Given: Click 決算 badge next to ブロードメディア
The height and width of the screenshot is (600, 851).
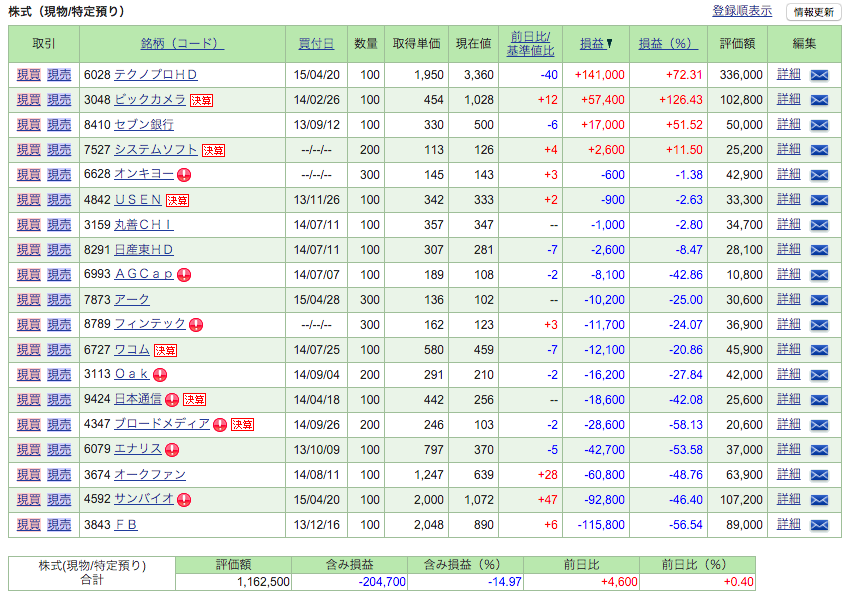Looking at the screenshot, I should [243, 424].
